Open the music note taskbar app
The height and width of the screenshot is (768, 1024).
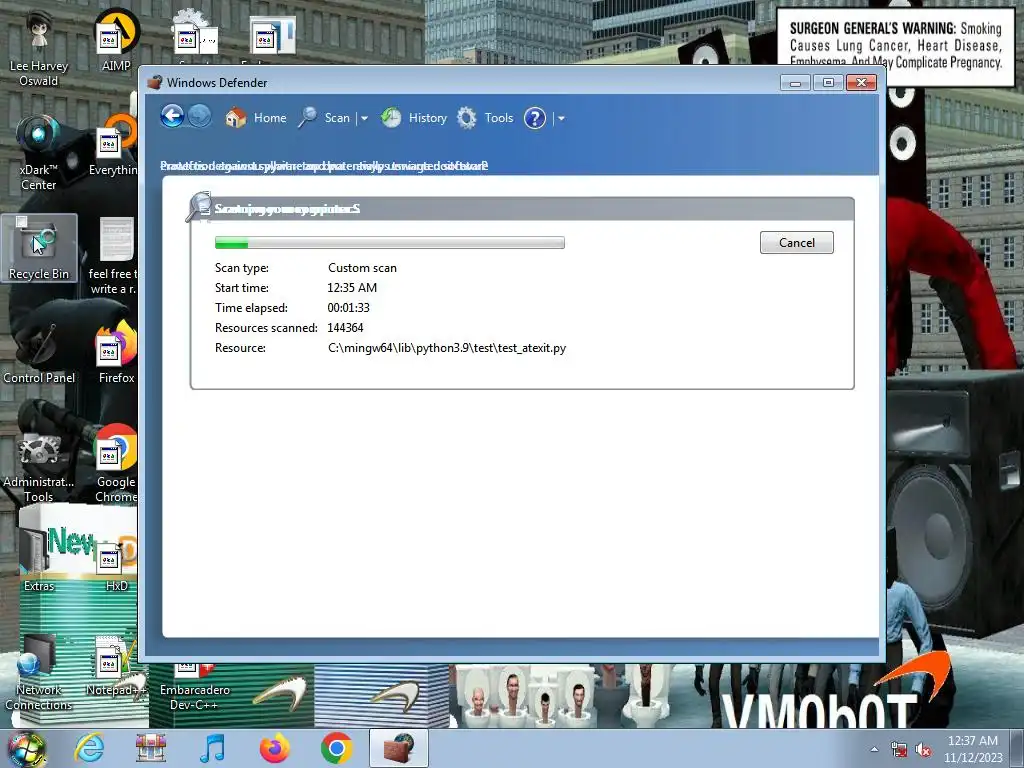(212, 748)
